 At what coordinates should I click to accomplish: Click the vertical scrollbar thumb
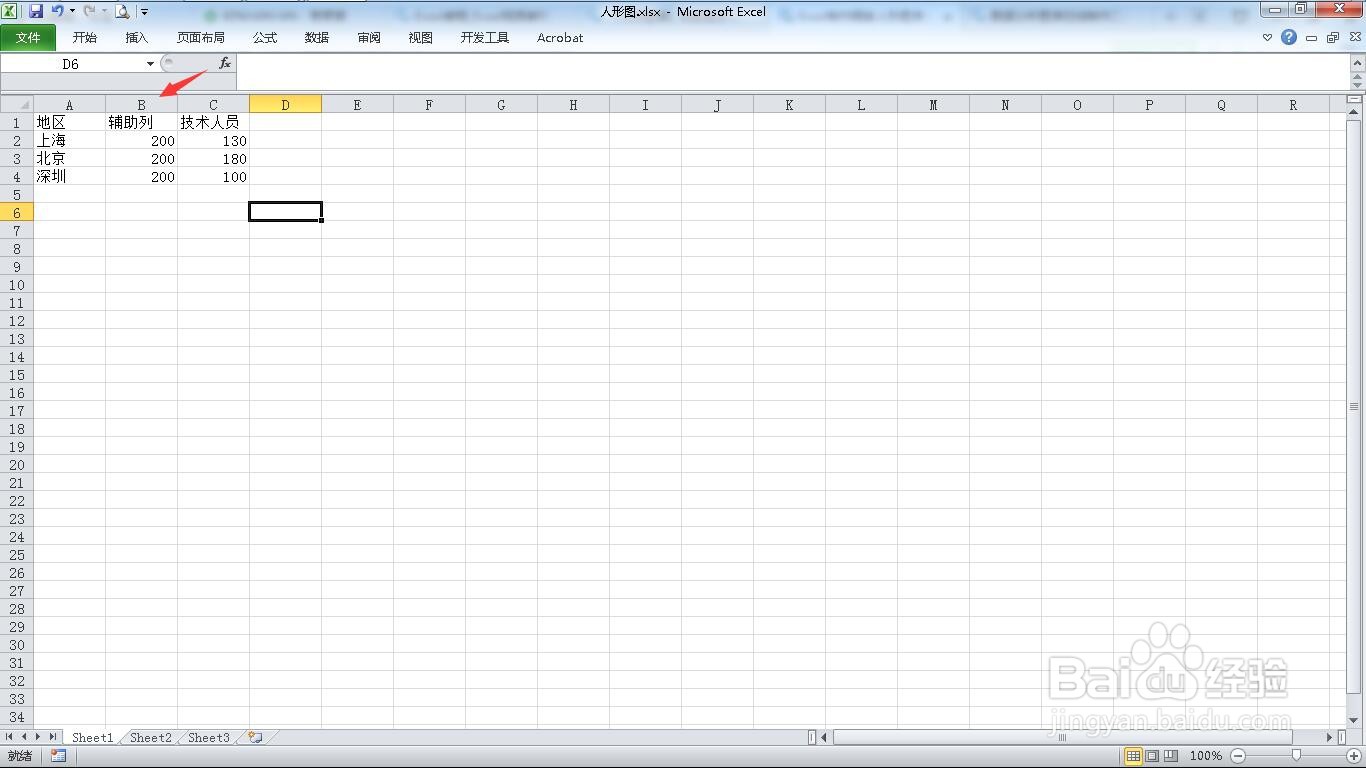click(1355, 406)
